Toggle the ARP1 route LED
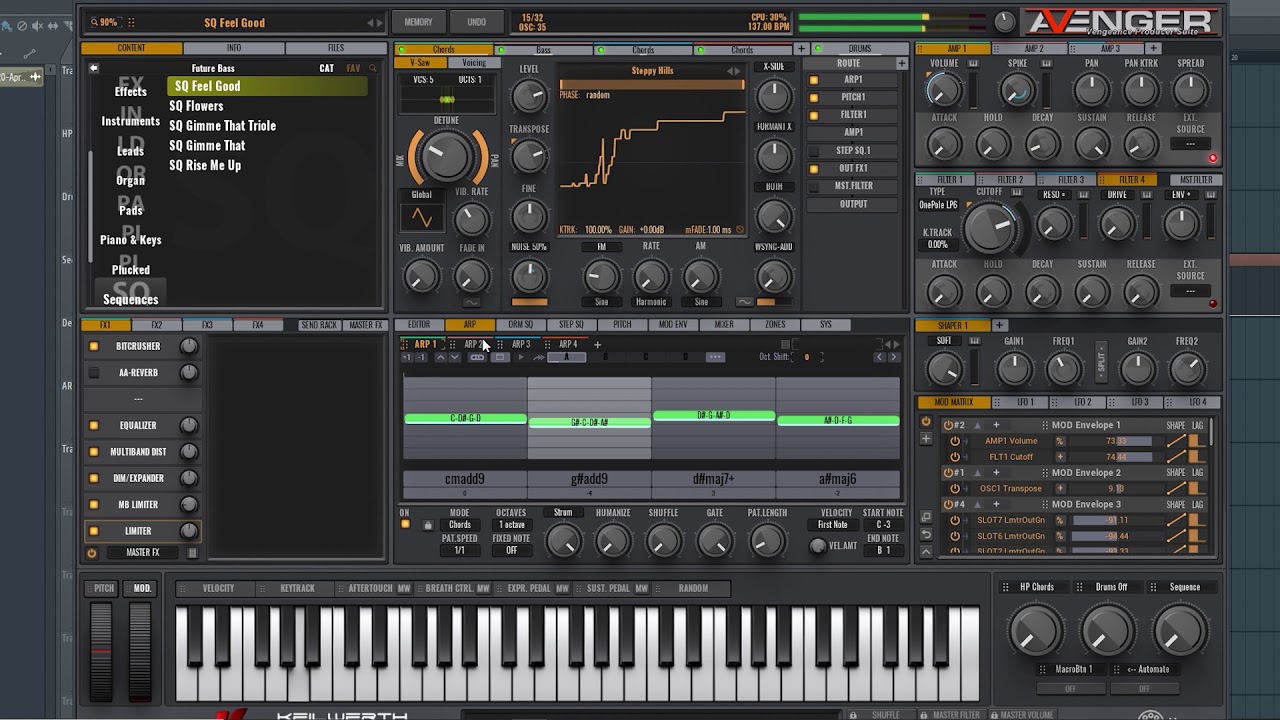 814,80
